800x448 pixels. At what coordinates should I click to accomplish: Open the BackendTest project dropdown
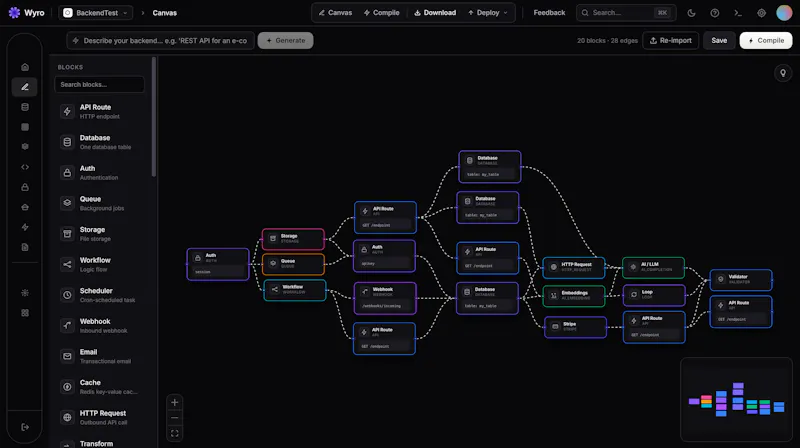click(96, 13)
